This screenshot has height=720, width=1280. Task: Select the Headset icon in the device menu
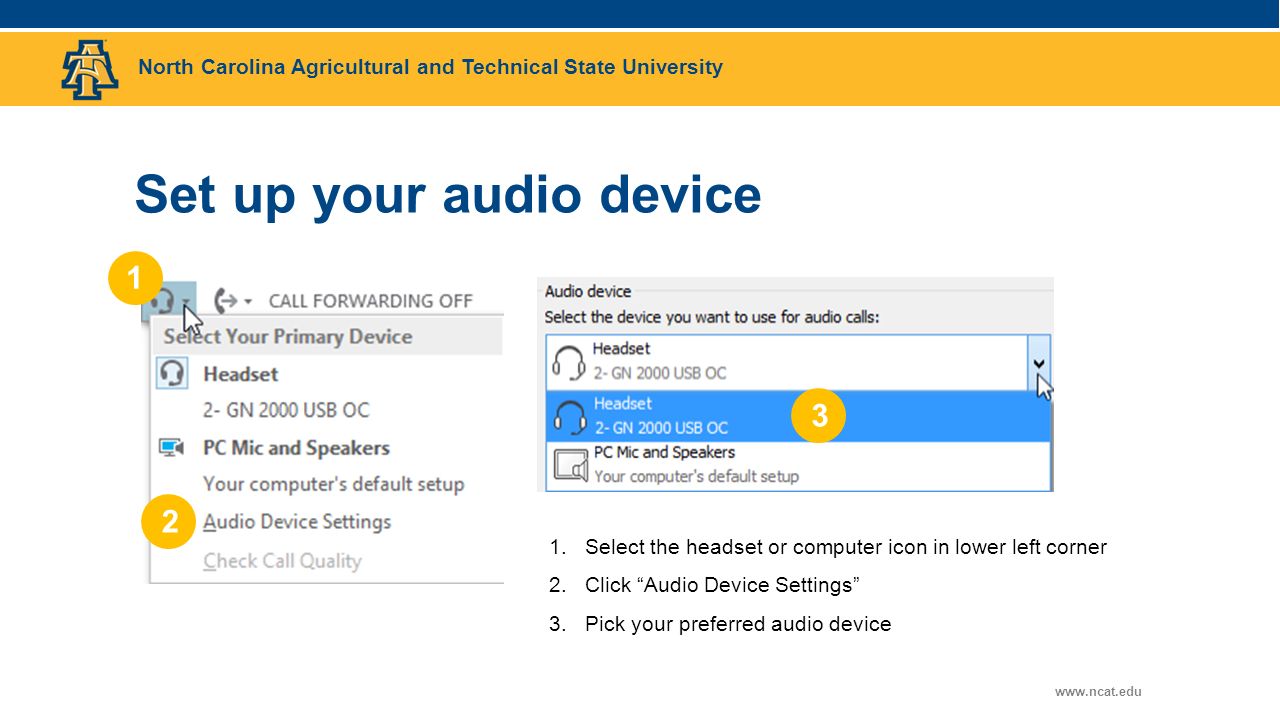pos(172,374)
